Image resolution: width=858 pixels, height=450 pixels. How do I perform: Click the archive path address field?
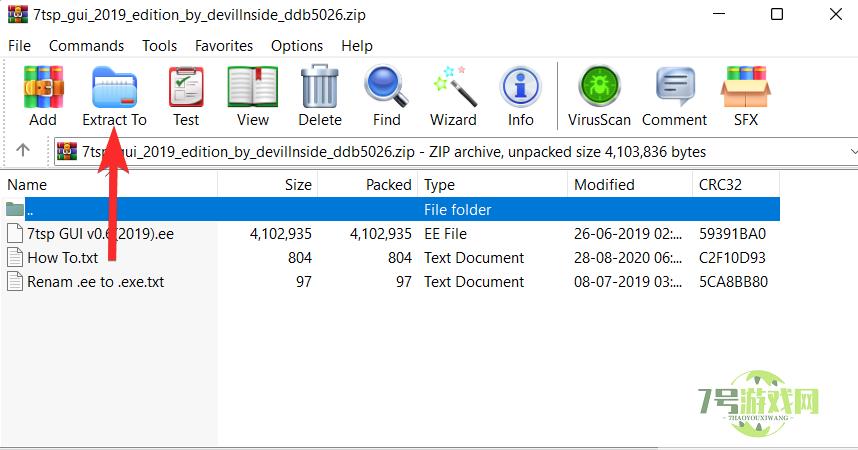tap(457, 152)
